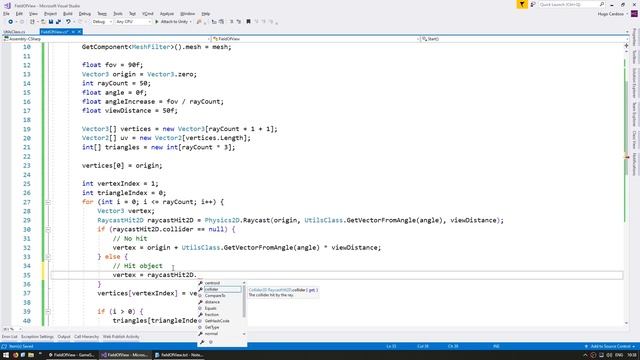This screenshot has width=640, height=360.
Task: Open the Build menu
Action: [x=68, y=14]
